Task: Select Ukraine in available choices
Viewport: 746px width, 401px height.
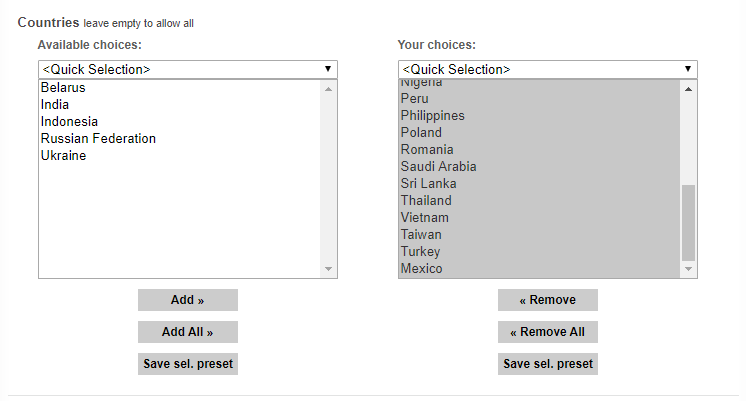Action: pos(63,156)
